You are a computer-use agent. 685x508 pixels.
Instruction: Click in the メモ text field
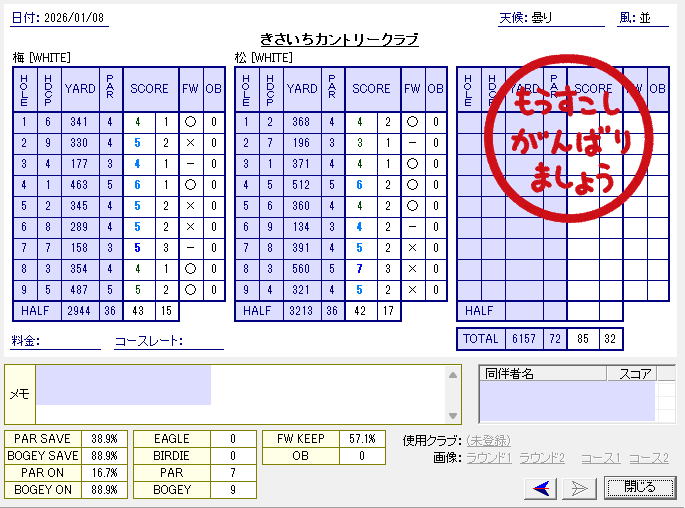click(x=240, y=394)
